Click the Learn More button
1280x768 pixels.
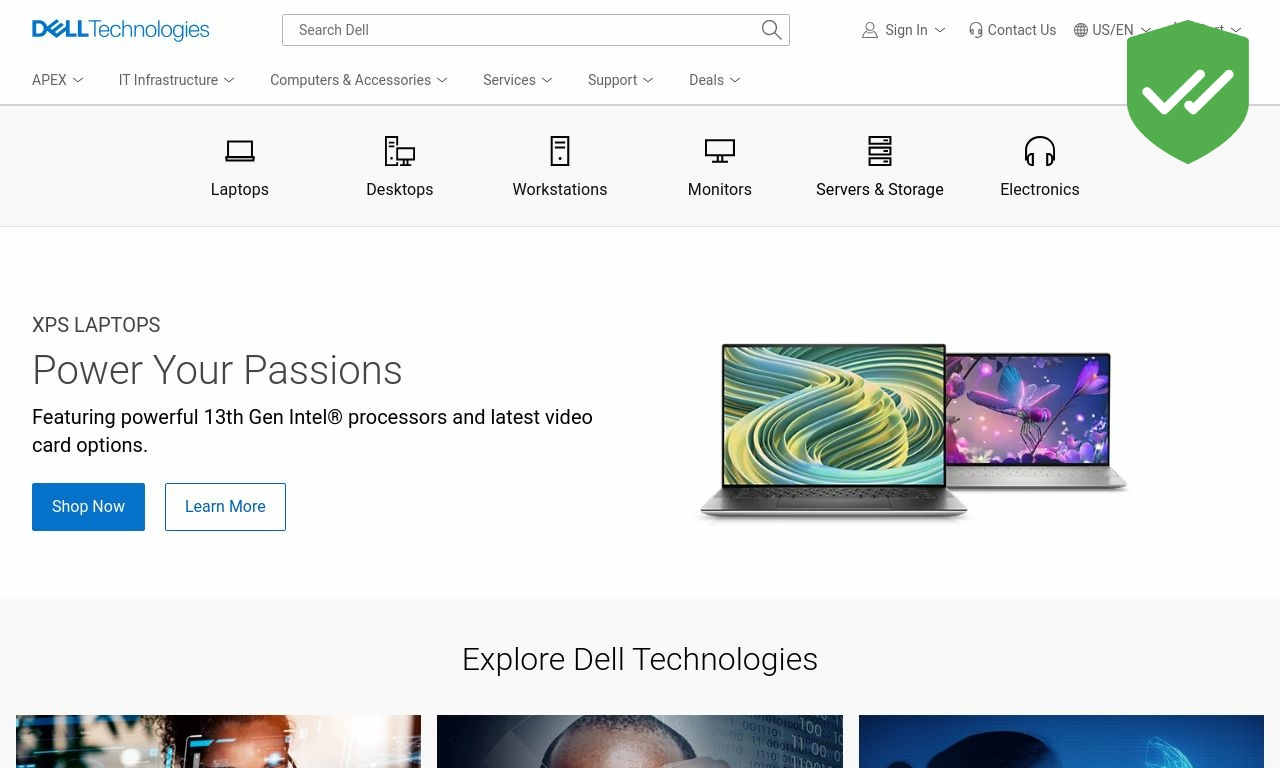point(225,507)
